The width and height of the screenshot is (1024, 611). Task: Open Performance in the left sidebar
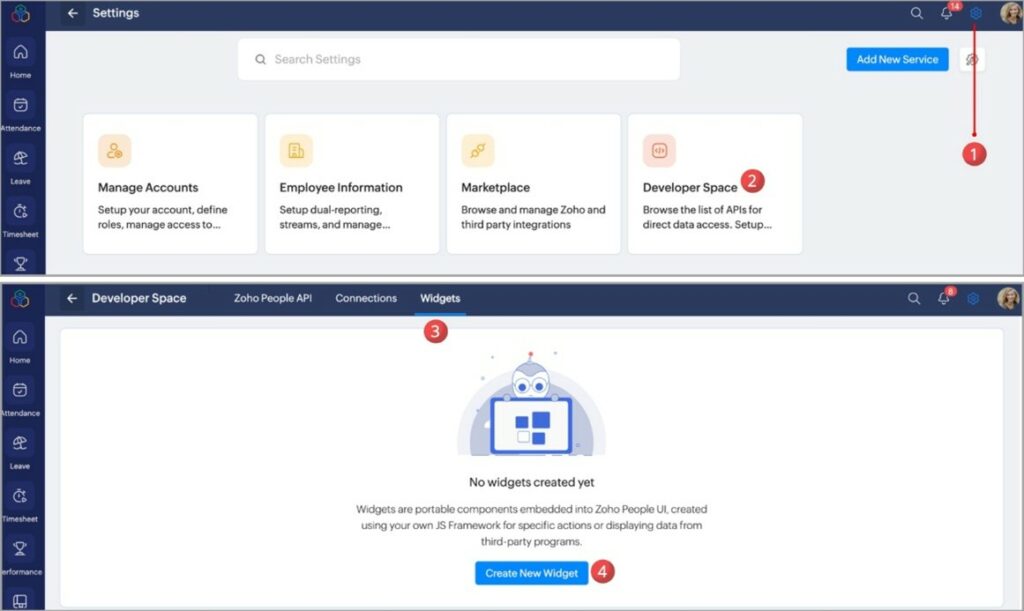tap(20, 553)
